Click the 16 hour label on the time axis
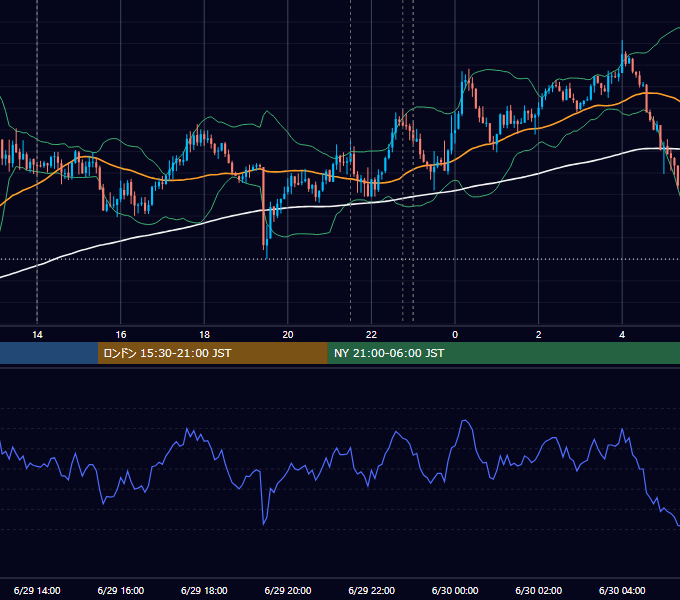Screen dimensions: 680x600 pyautogui.click(x=121, y=335)
